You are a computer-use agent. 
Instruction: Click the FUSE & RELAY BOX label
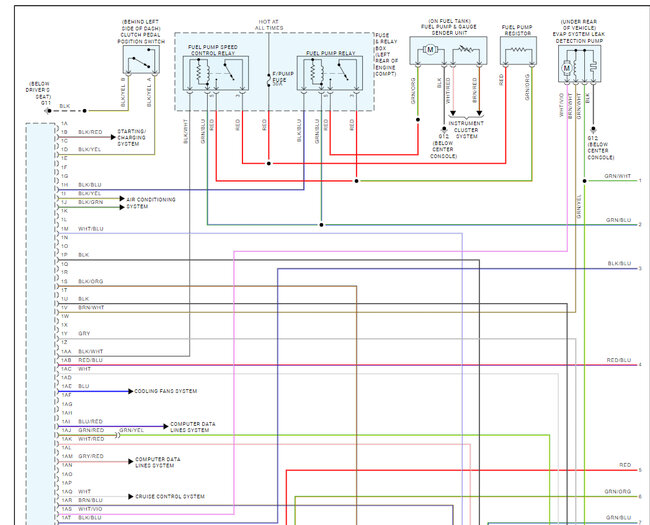click(x=386, y=54)
